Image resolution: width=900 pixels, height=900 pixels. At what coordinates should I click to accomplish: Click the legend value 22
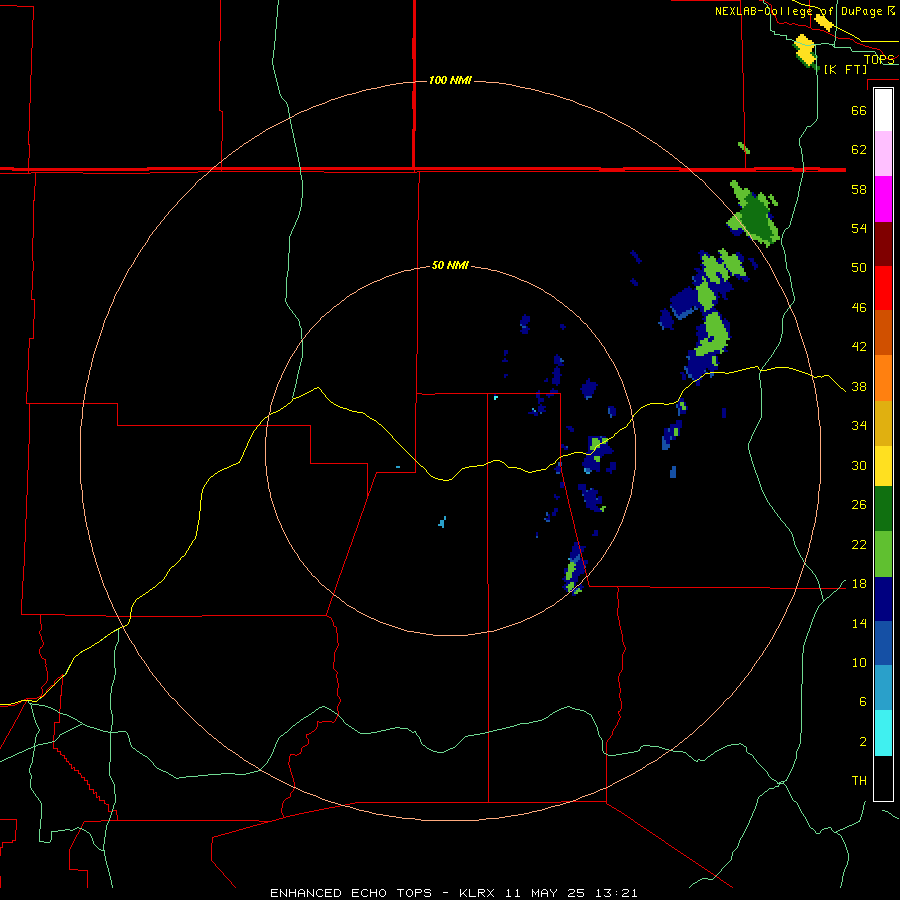tap(859, 545)
